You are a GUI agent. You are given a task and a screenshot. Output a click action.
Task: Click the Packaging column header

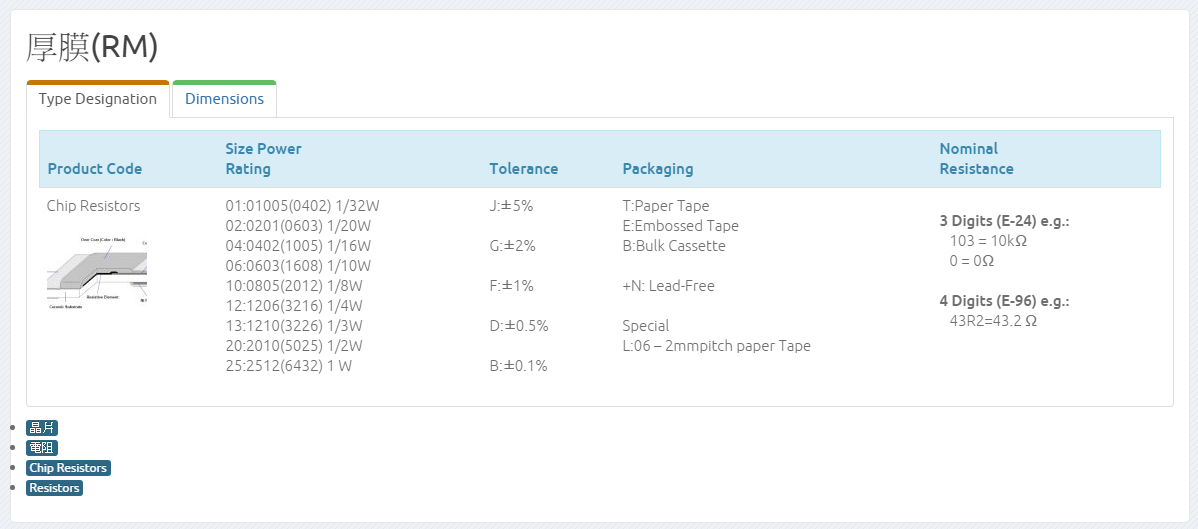657,169
